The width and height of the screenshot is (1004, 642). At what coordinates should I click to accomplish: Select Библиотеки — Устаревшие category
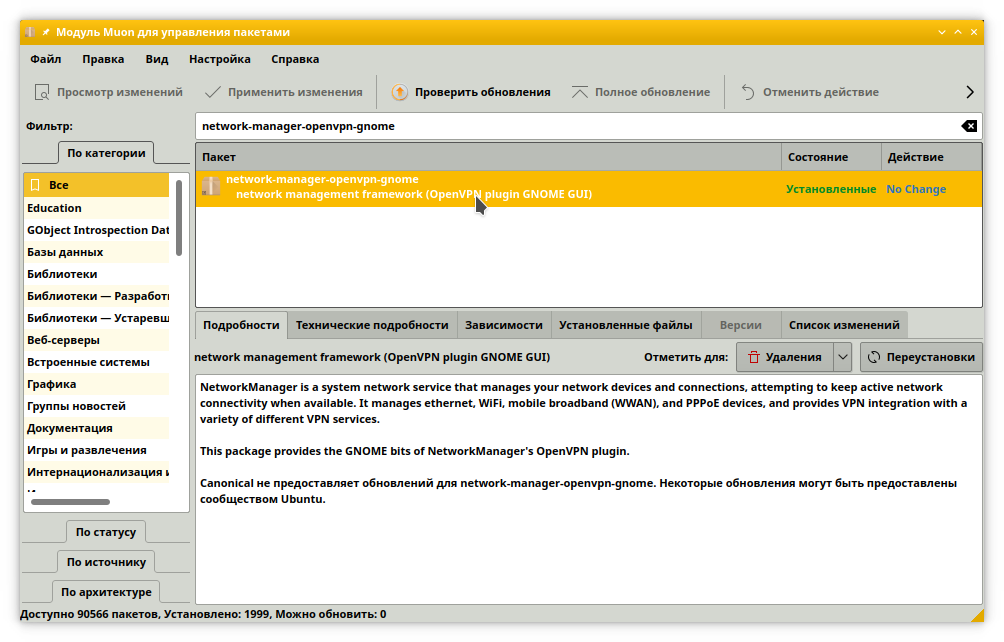tap(97, 318)
